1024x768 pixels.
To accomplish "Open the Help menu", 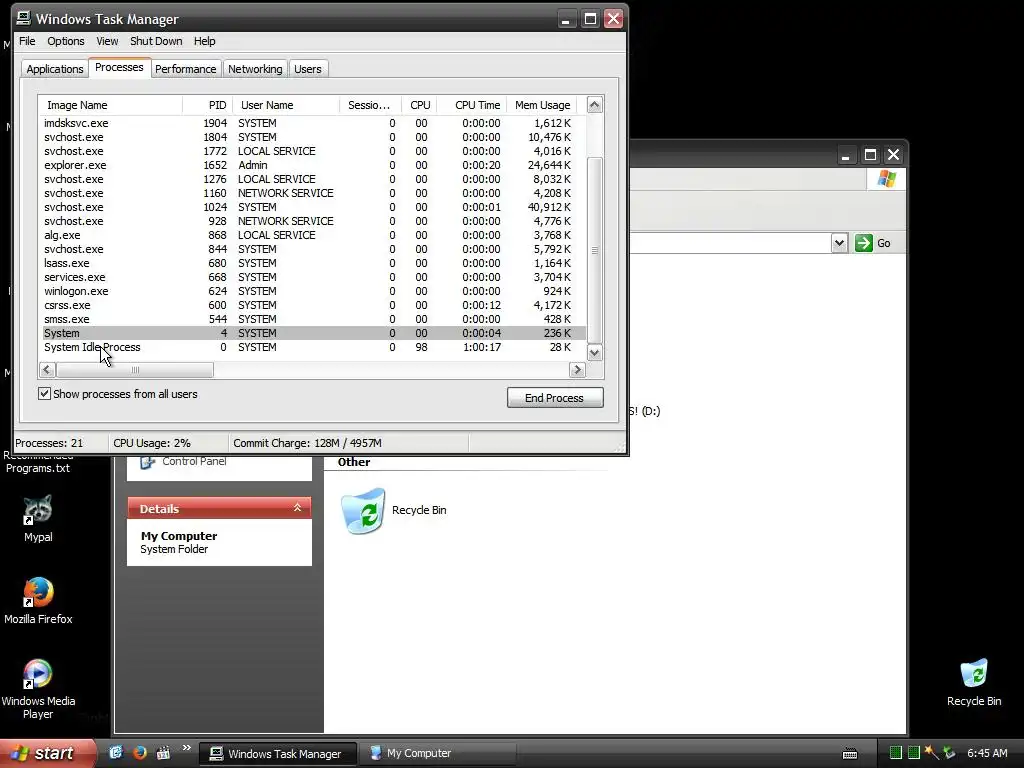I will pyautogui.click(x=204, y=41).
